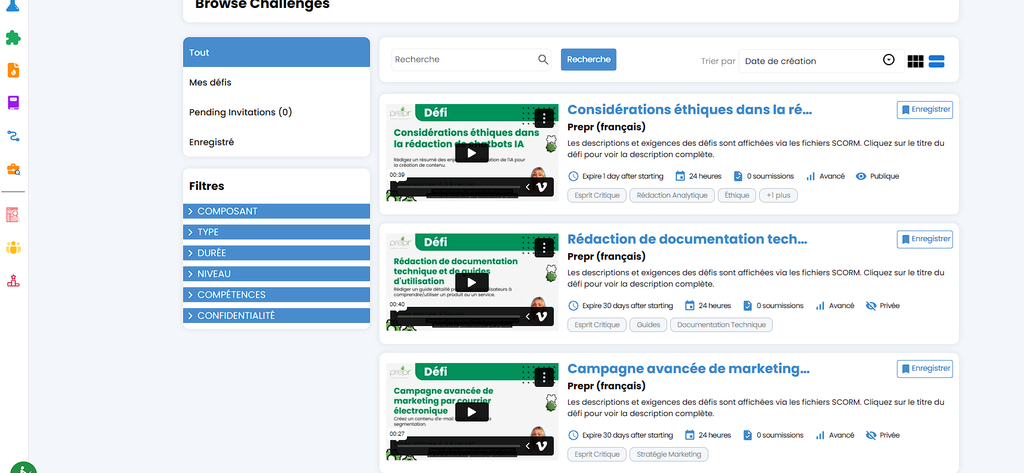
Task: Click the Stratégie Marketing tag
Action: tap(669, 454)
